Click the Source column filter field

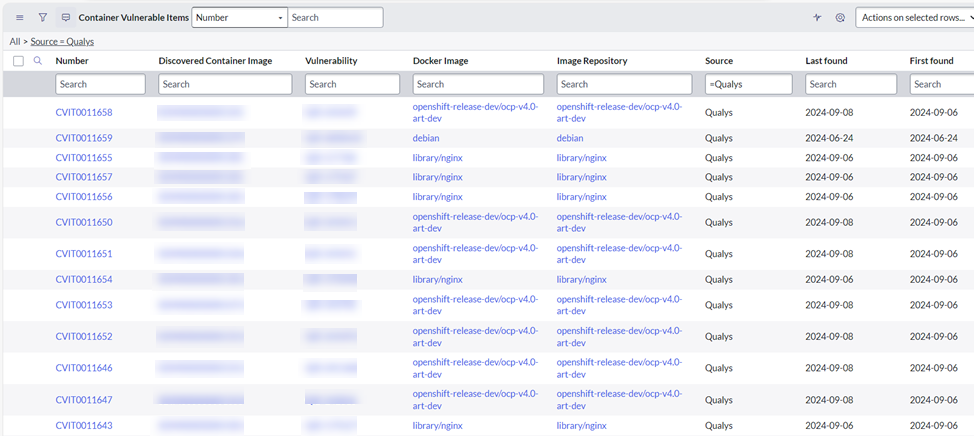click(748, 84)
